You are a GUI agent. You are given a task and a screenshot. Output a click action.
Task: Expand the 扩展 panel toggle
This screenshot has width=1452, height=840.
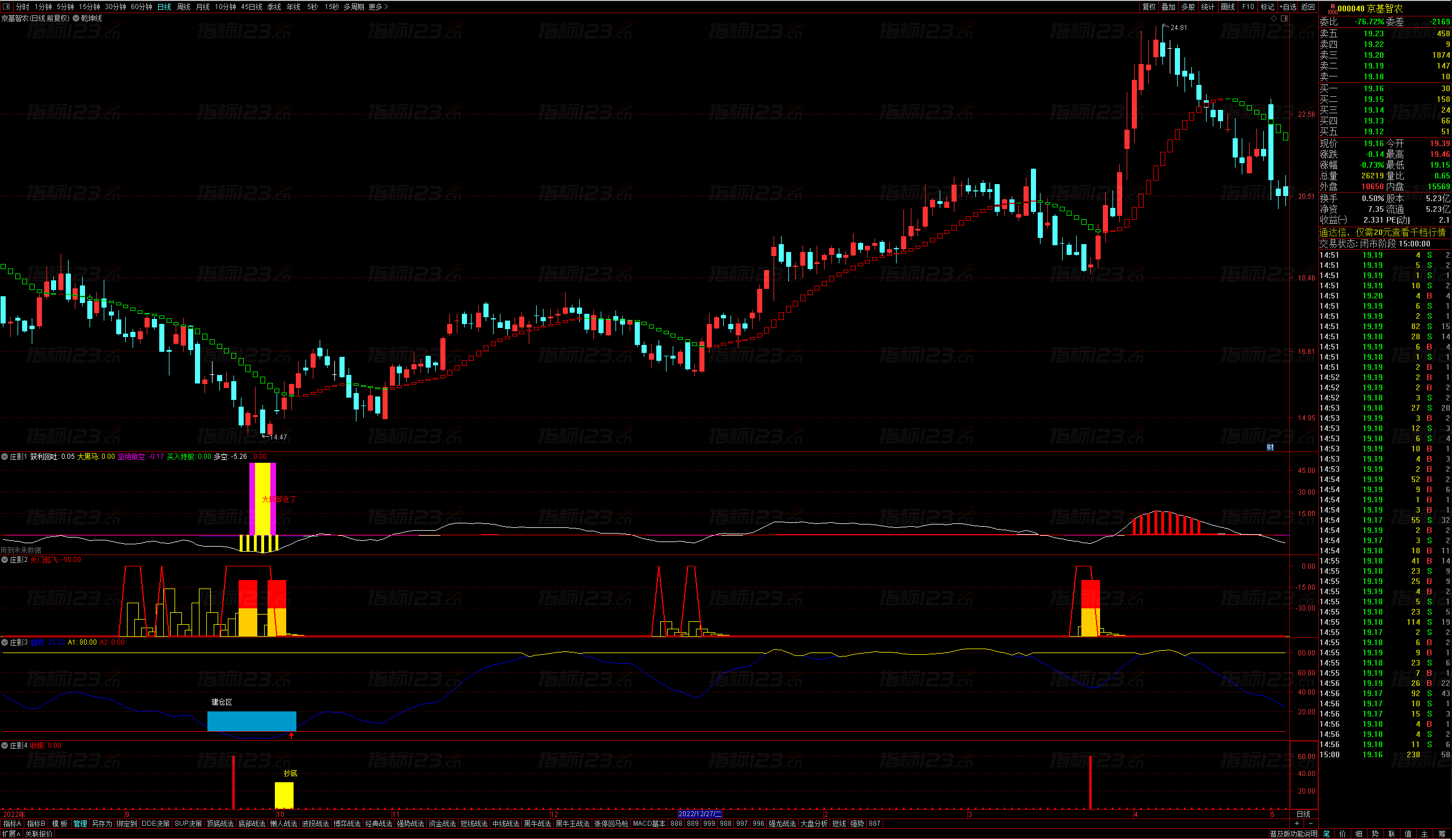tap(11, 835)
